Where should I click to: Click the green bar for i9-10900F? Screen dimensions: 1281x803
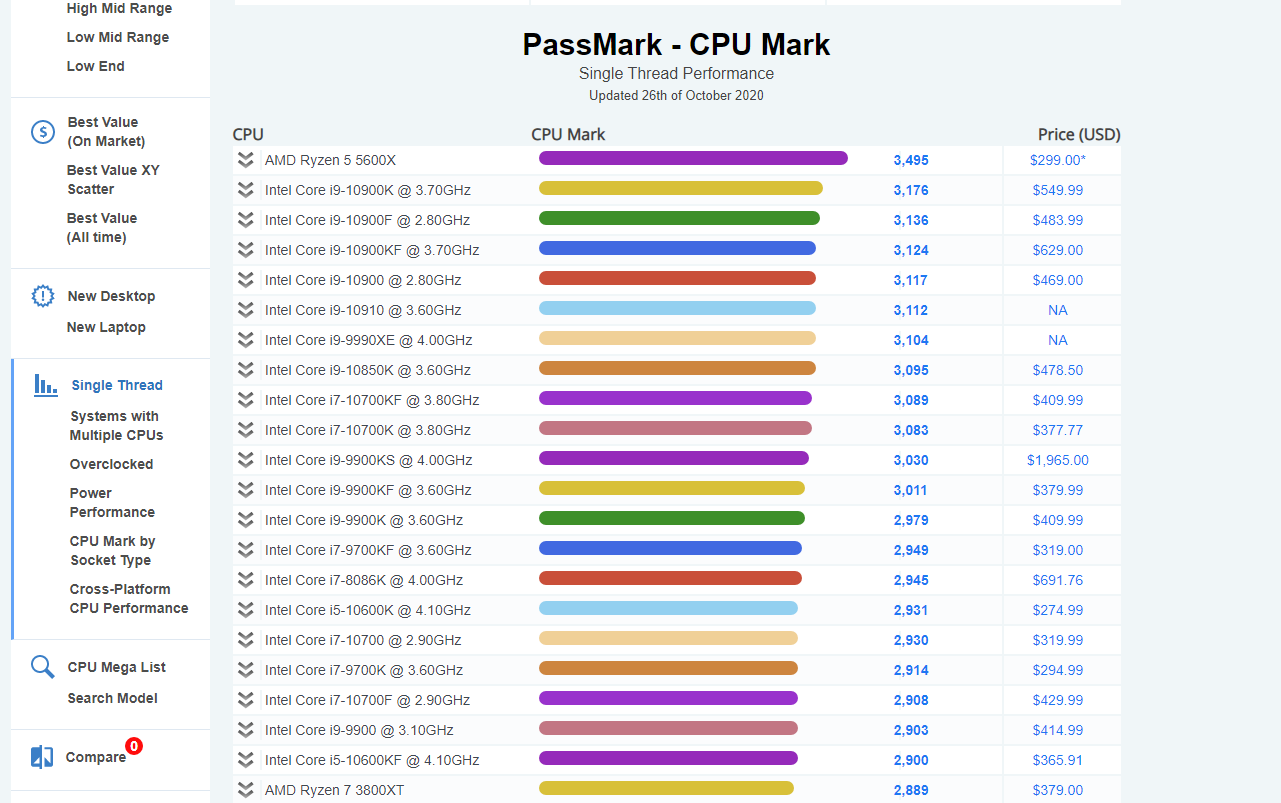(x=679, y=219)
